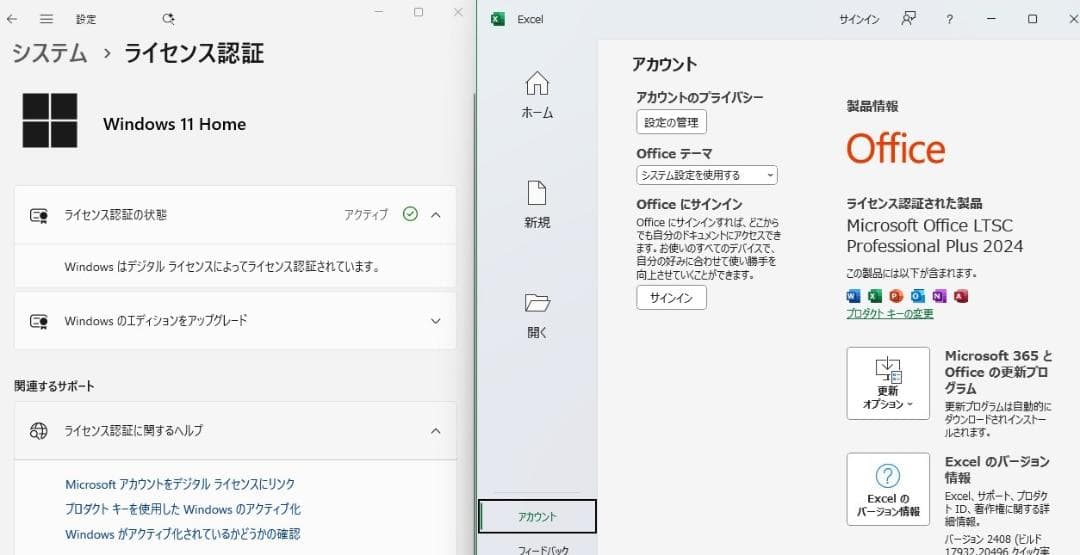Go back in Settings window
The width and height of the screenshot is (1080, 555).
[x=11, y=19]
